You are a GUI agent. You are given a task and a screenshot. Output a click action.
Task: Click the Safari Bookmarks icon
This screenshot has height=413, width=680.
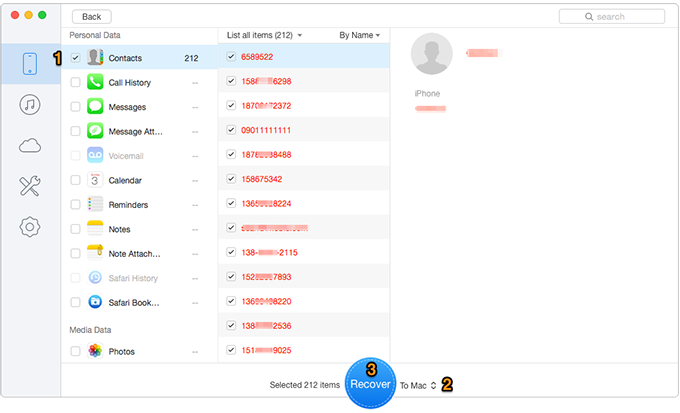click(x=95, y=302)
